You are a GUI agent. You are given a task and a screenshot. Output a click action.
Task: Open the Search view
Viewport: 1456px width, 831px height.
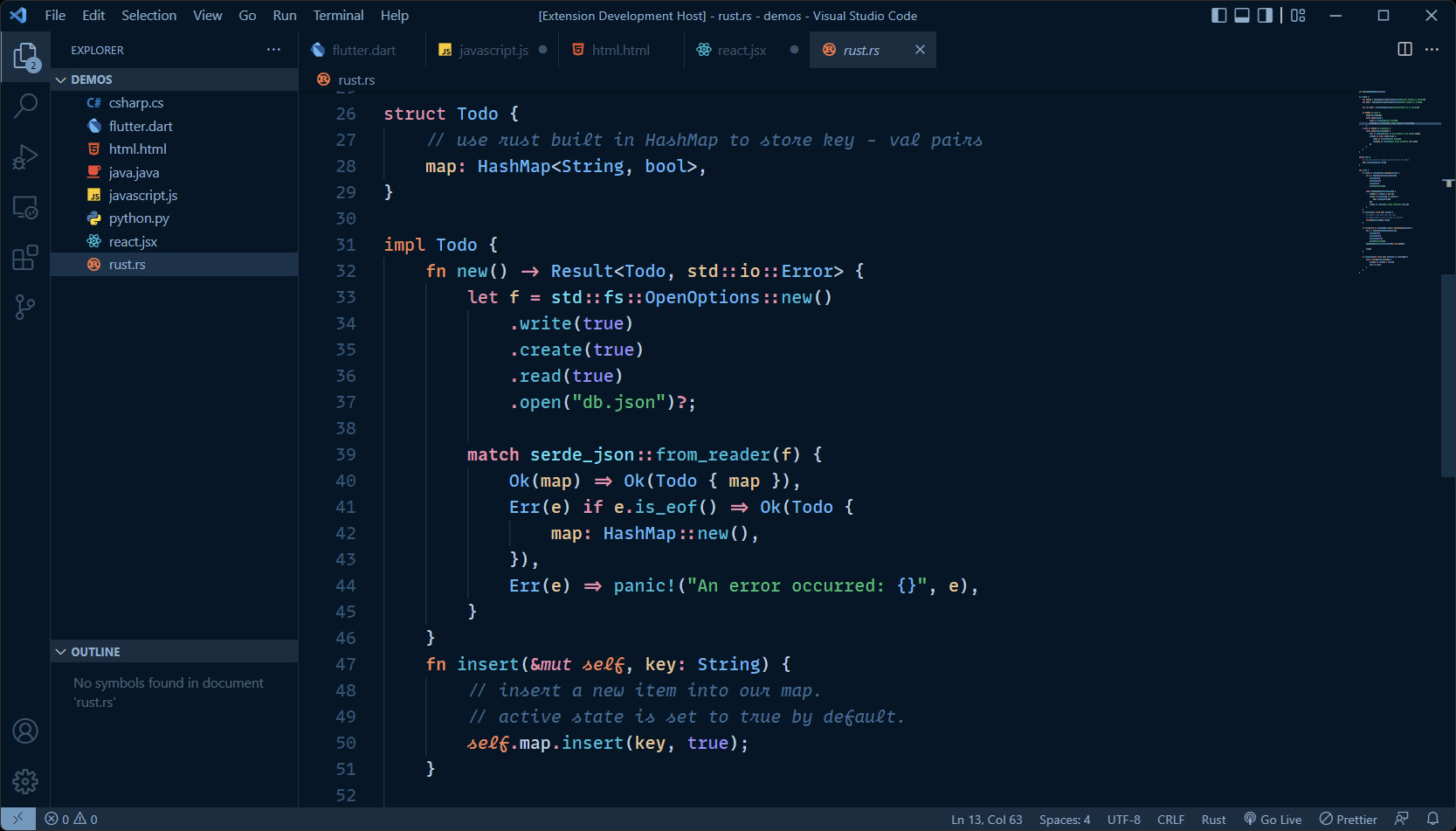click(x=25, y=107)
